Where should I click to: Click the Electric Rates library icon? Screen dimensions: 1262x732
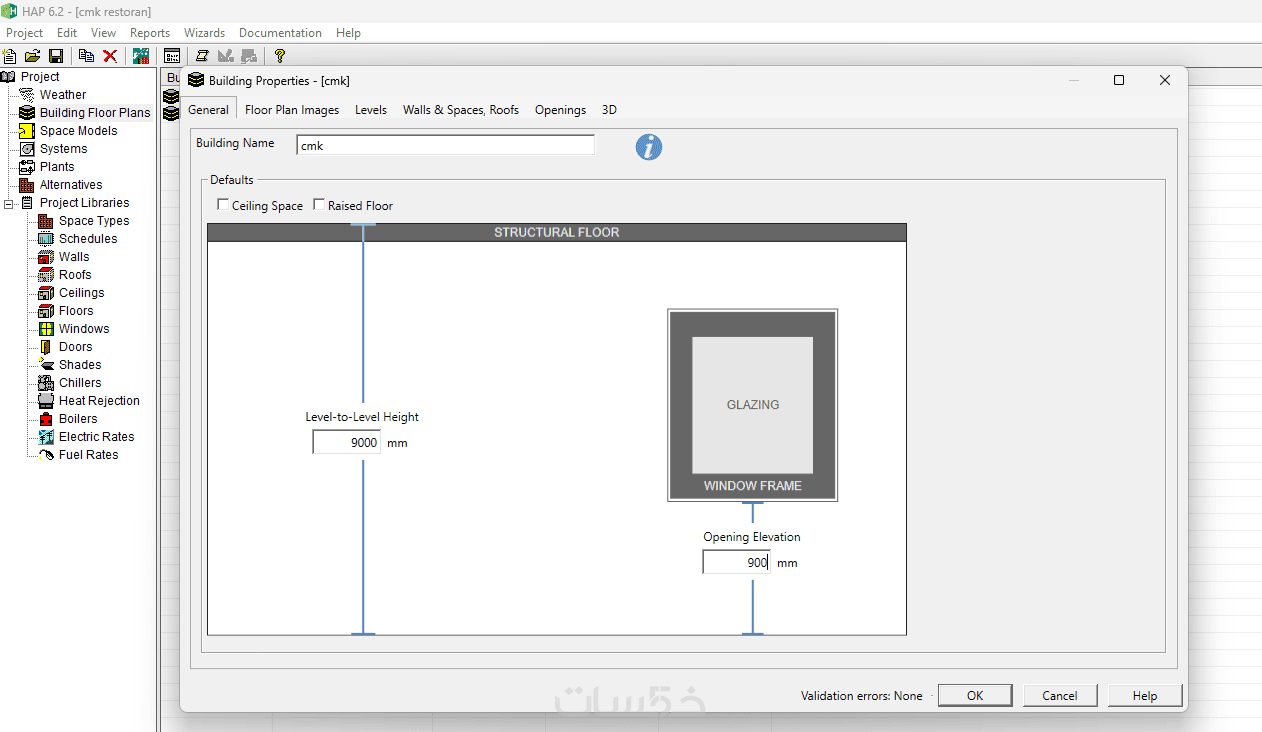[46, 437]
